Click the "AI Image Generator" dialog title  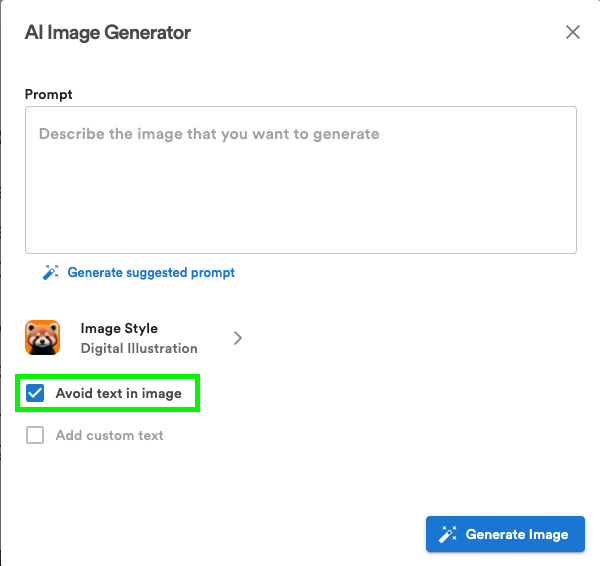click(x=108, y=32)
